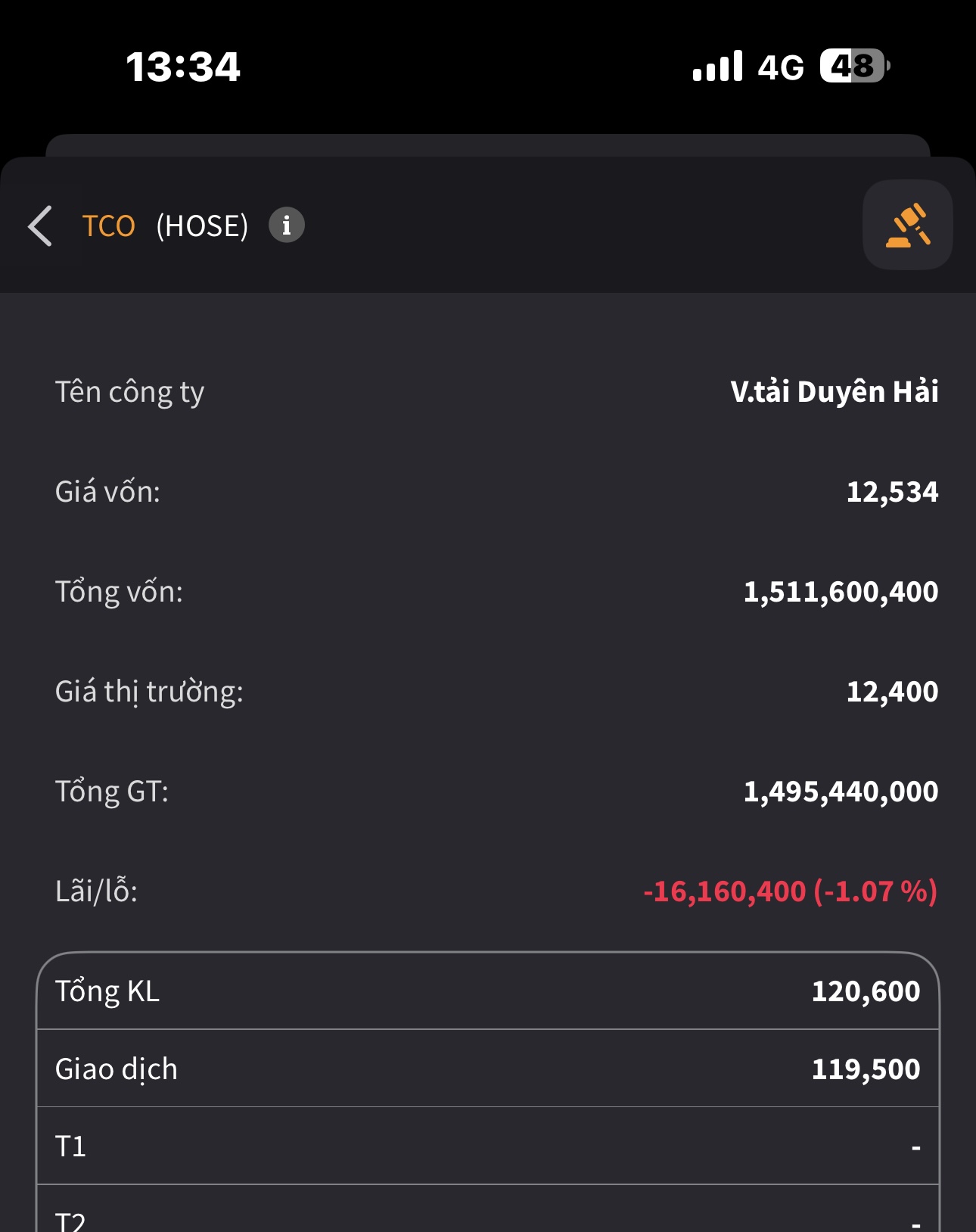
Task: Tap the Tổng KL quantity 120,600
Action: click(x=866, y=991)
